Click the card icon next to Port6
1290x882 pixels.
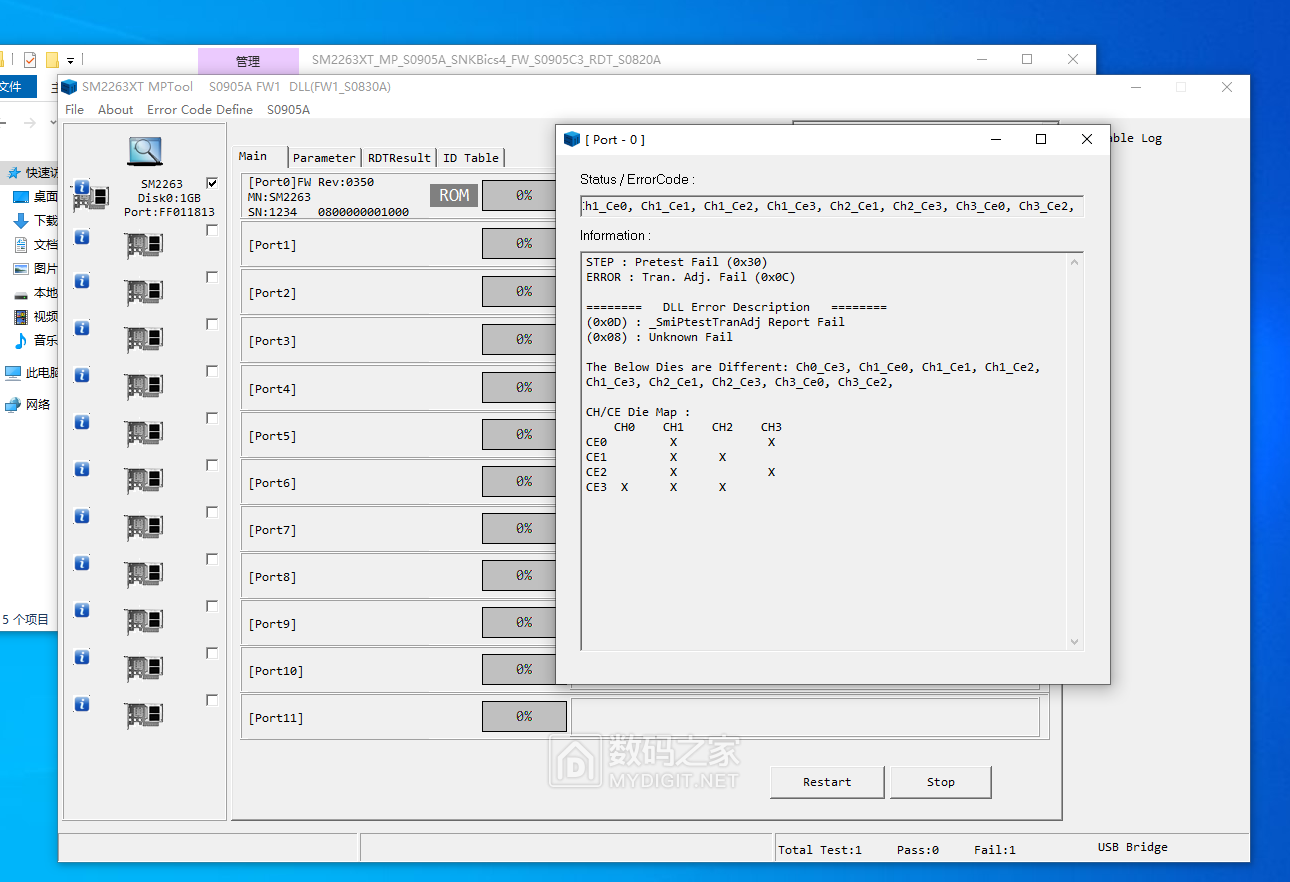coord(144,480)
